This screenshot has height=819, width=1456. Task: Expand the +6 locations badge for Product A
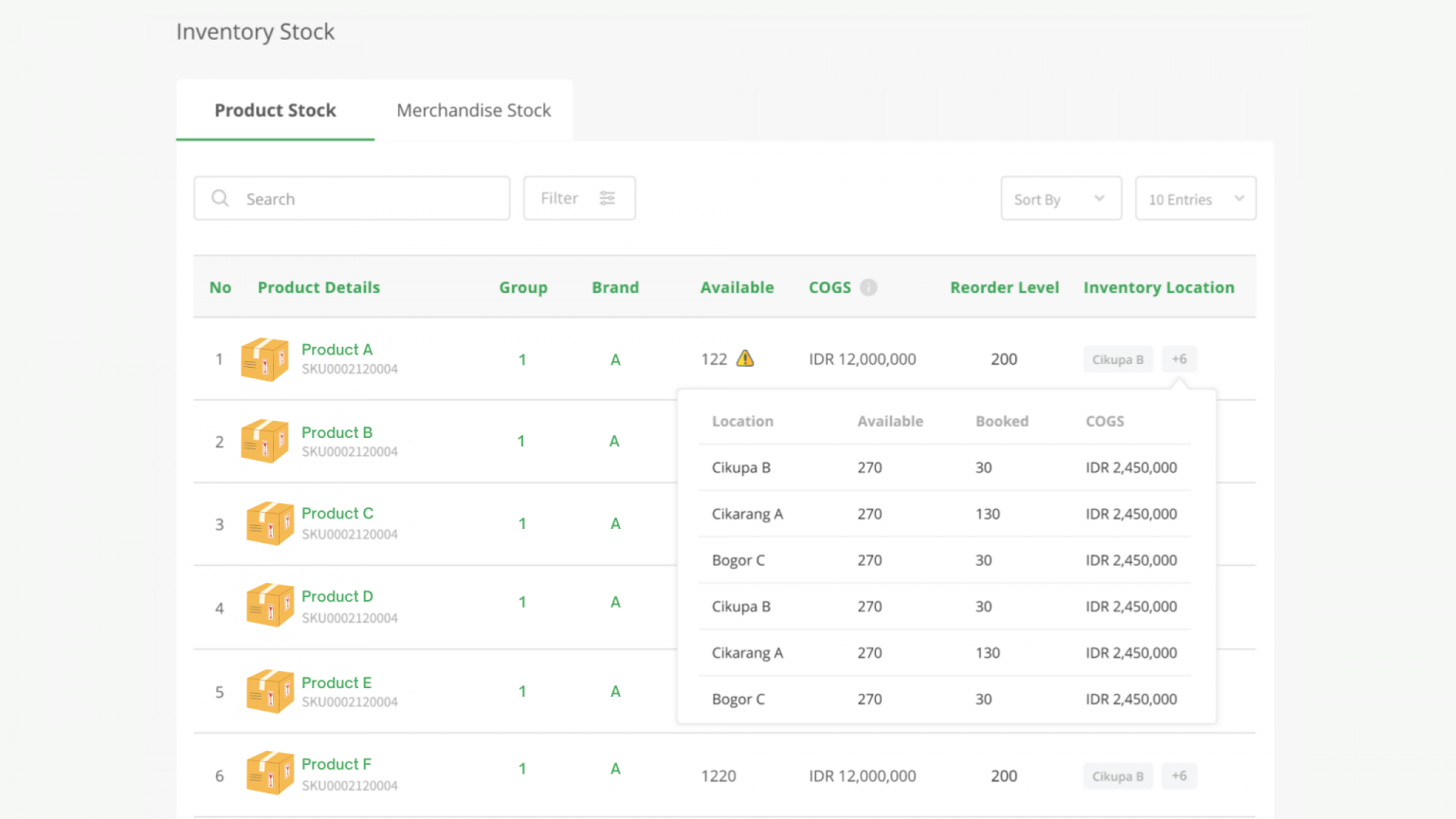coord(1179,359)
